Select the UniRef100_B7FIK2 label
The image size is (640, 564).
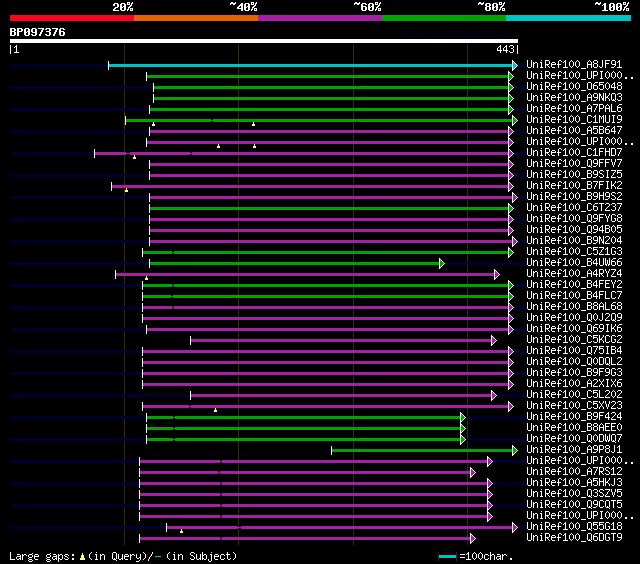[x=574, y=186]
